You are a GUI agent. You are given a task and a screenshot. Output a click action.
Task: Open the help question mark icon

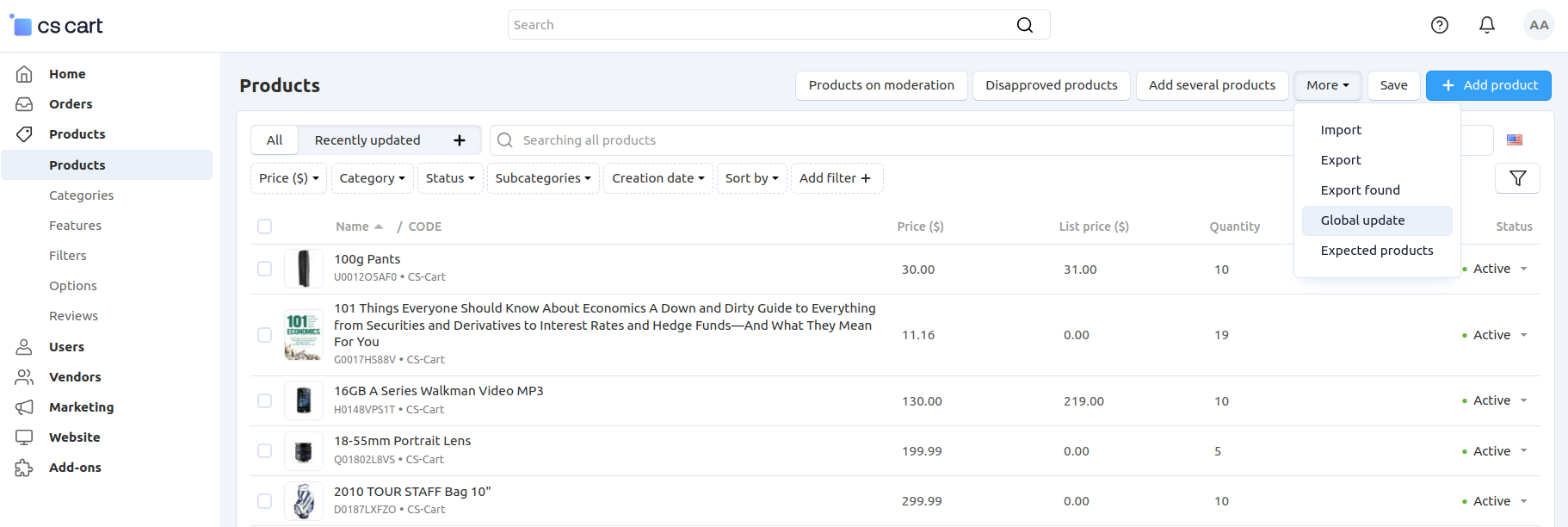click(x=1440, y=25)
